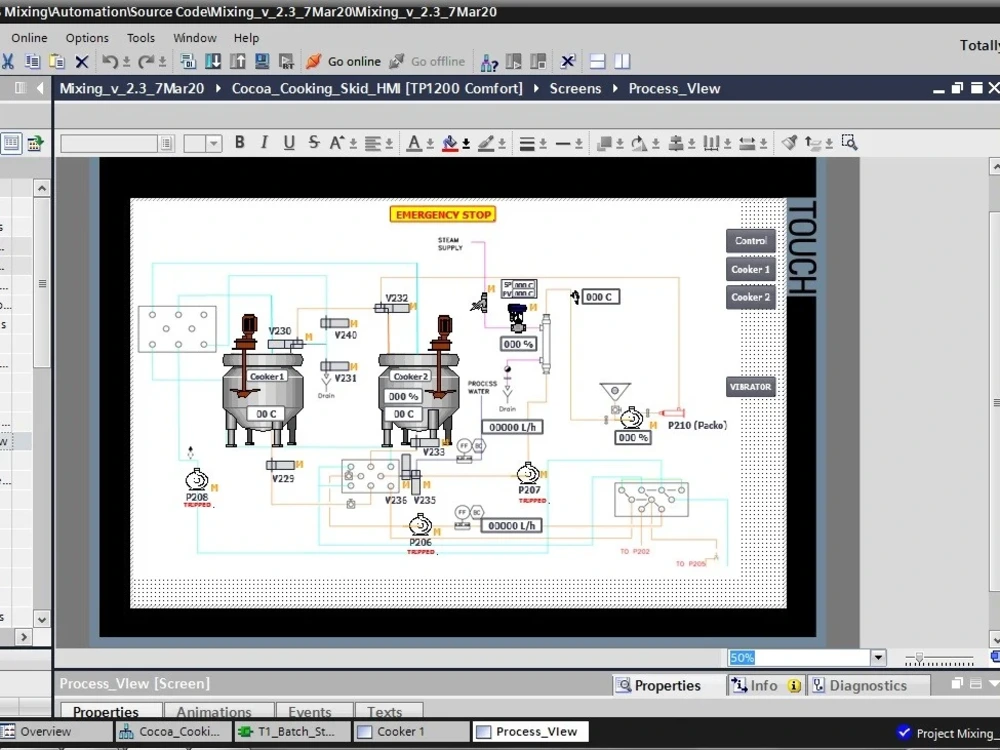This screenshot has width=1000, height=750.
Task: Click the Redo icon
Action: coord(146,61)
